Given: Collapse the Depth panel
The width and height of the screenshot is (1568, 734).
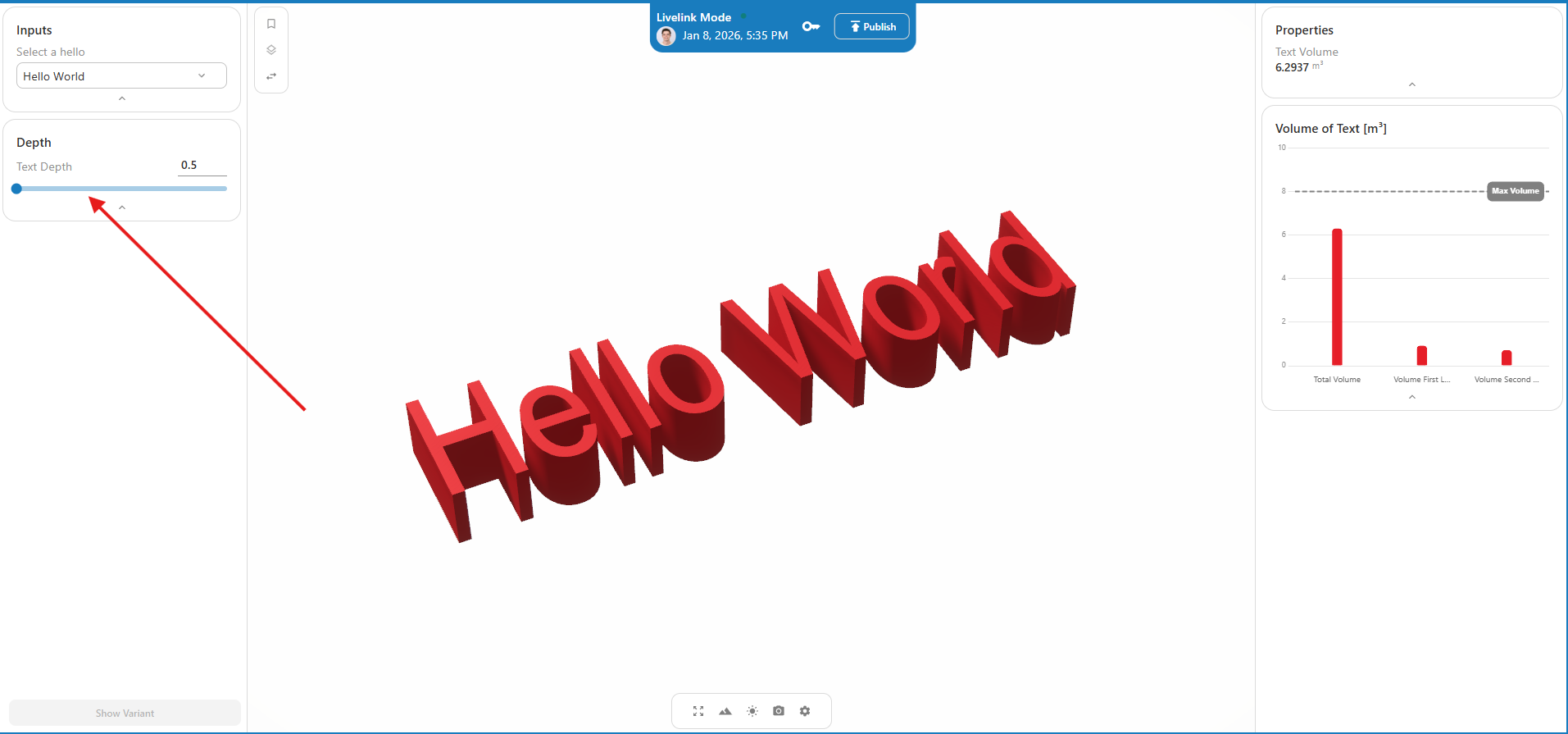Looking at the screenshot, I should (x=122, y=207).
